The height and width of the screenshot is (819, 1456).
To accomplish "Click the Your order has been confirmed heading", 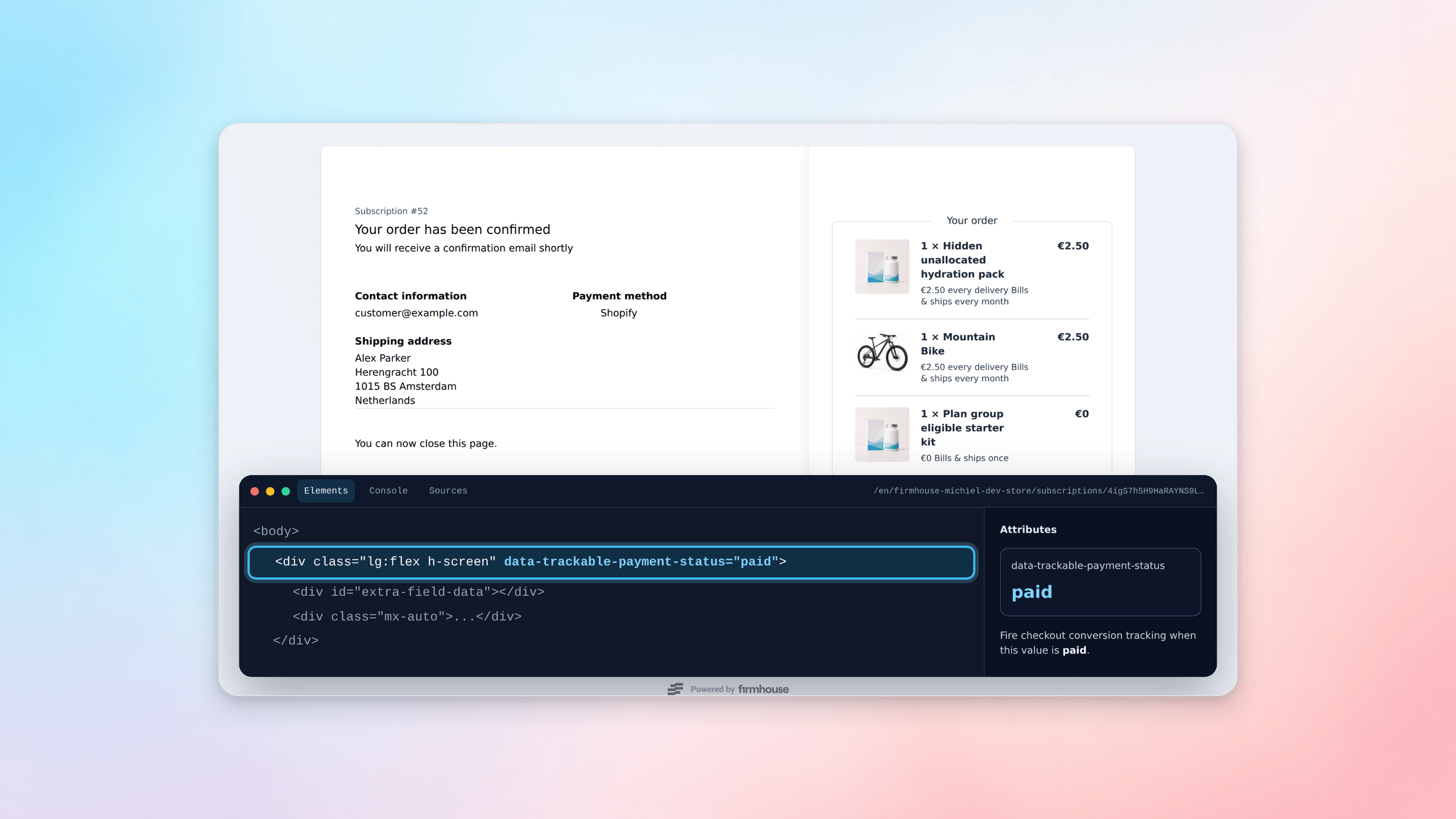I will tap(452, 230).
